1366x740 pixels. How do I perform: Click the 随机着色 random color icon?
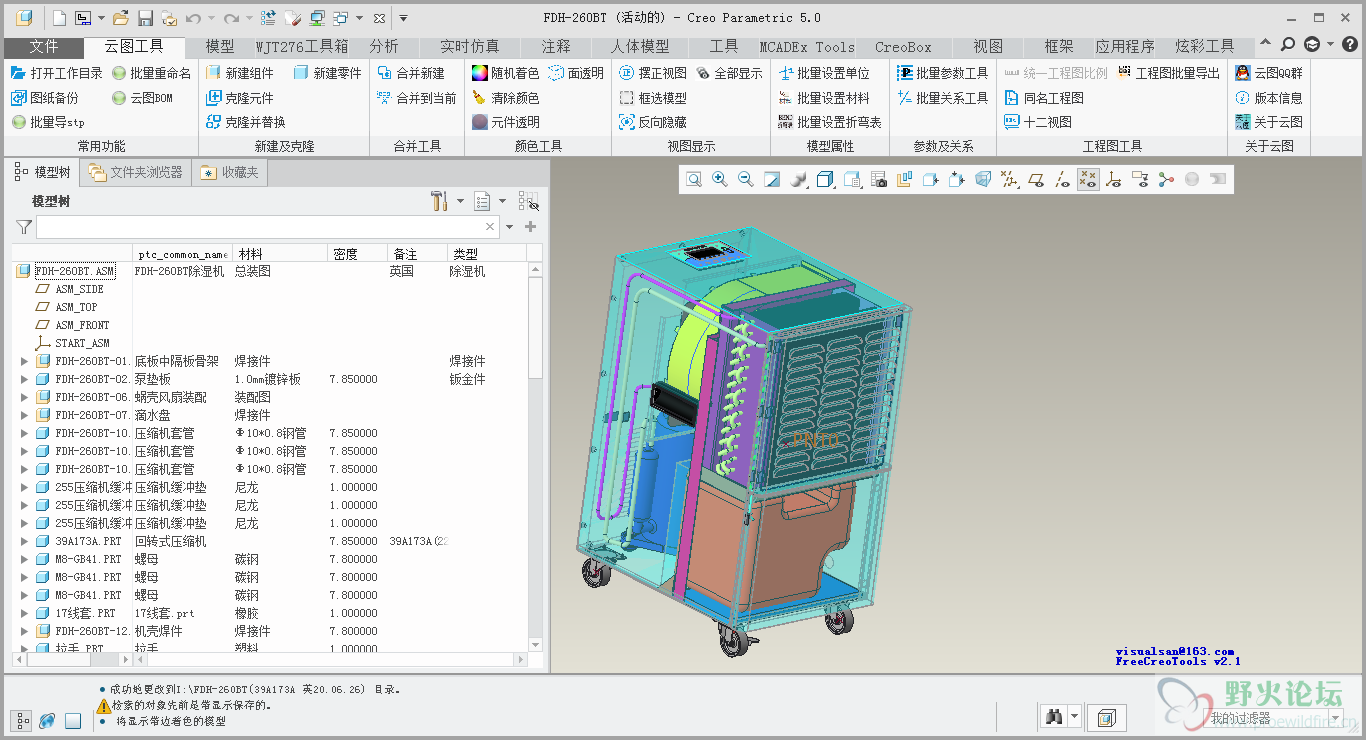pos(480,73)
